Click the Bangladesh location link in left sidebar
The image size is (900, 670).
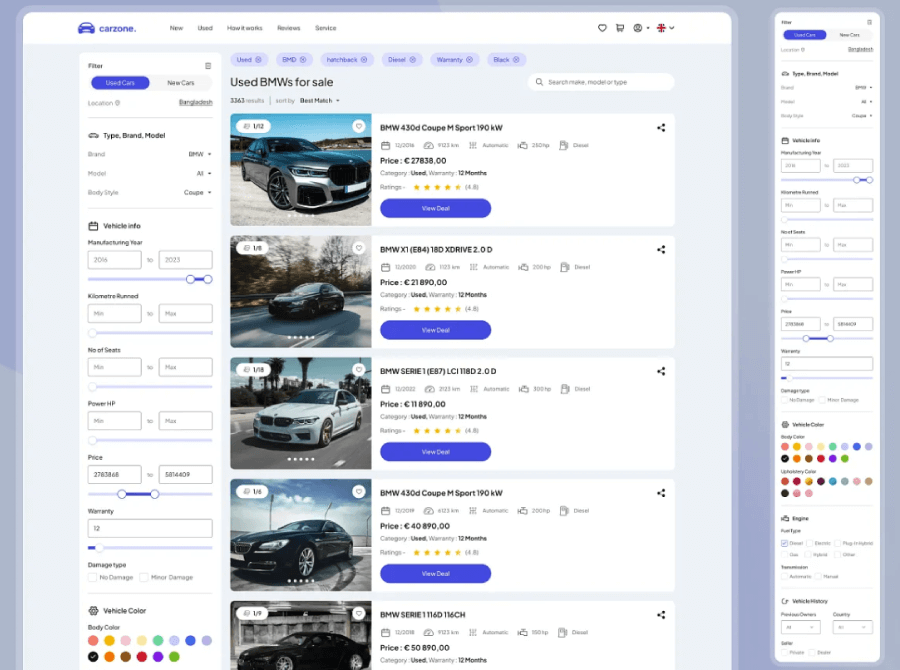(x=196, y=103)
